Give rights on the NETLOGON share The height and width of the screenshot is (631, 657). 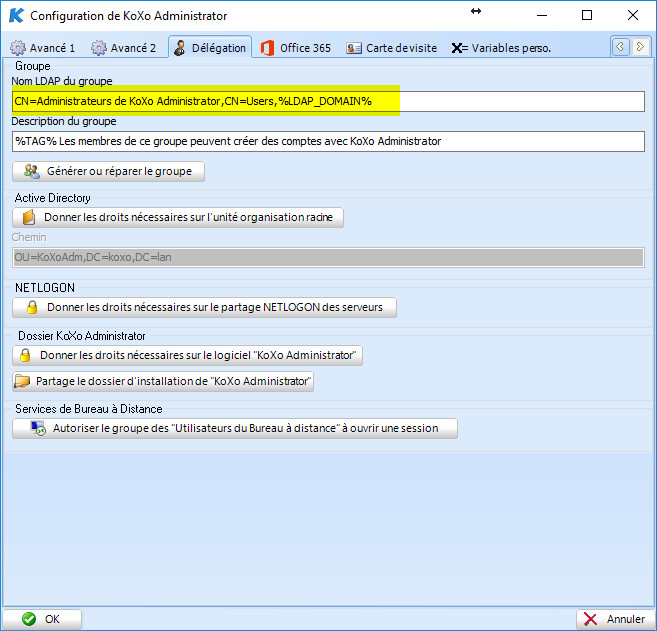(204, 308)
